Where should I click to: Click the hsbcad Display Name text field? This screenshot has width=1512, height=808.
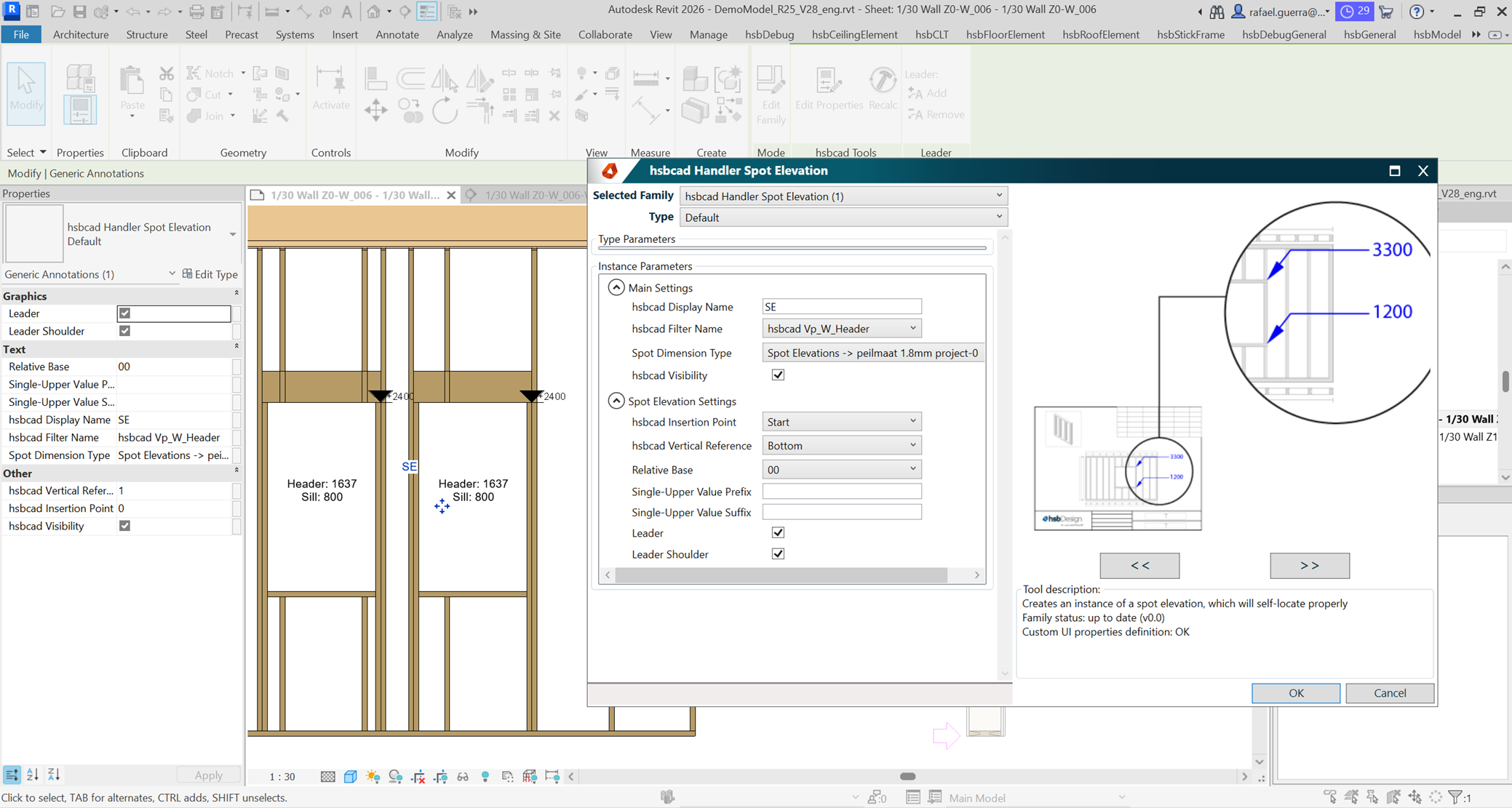[x=841, y=307]
